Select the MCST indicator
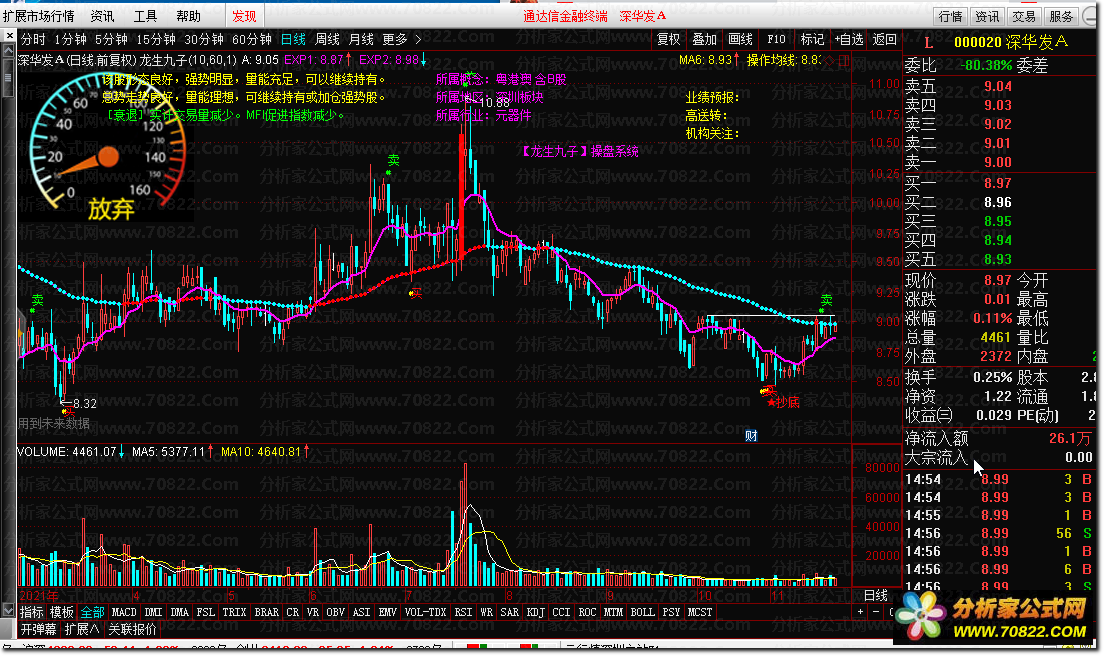The height and width of the screenshot is (656, 1105). 700,612
